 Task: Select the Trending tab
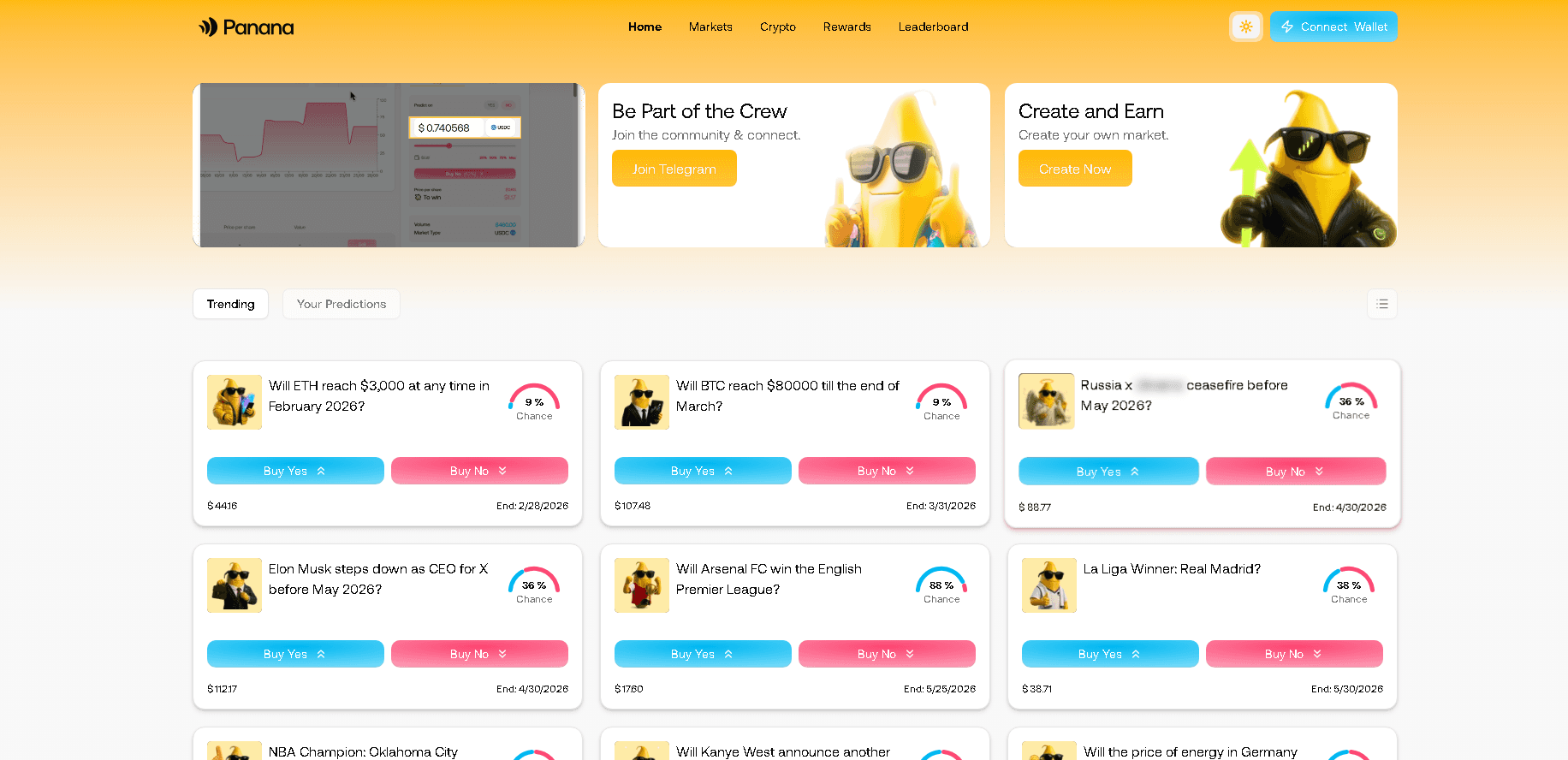(230, 304)
